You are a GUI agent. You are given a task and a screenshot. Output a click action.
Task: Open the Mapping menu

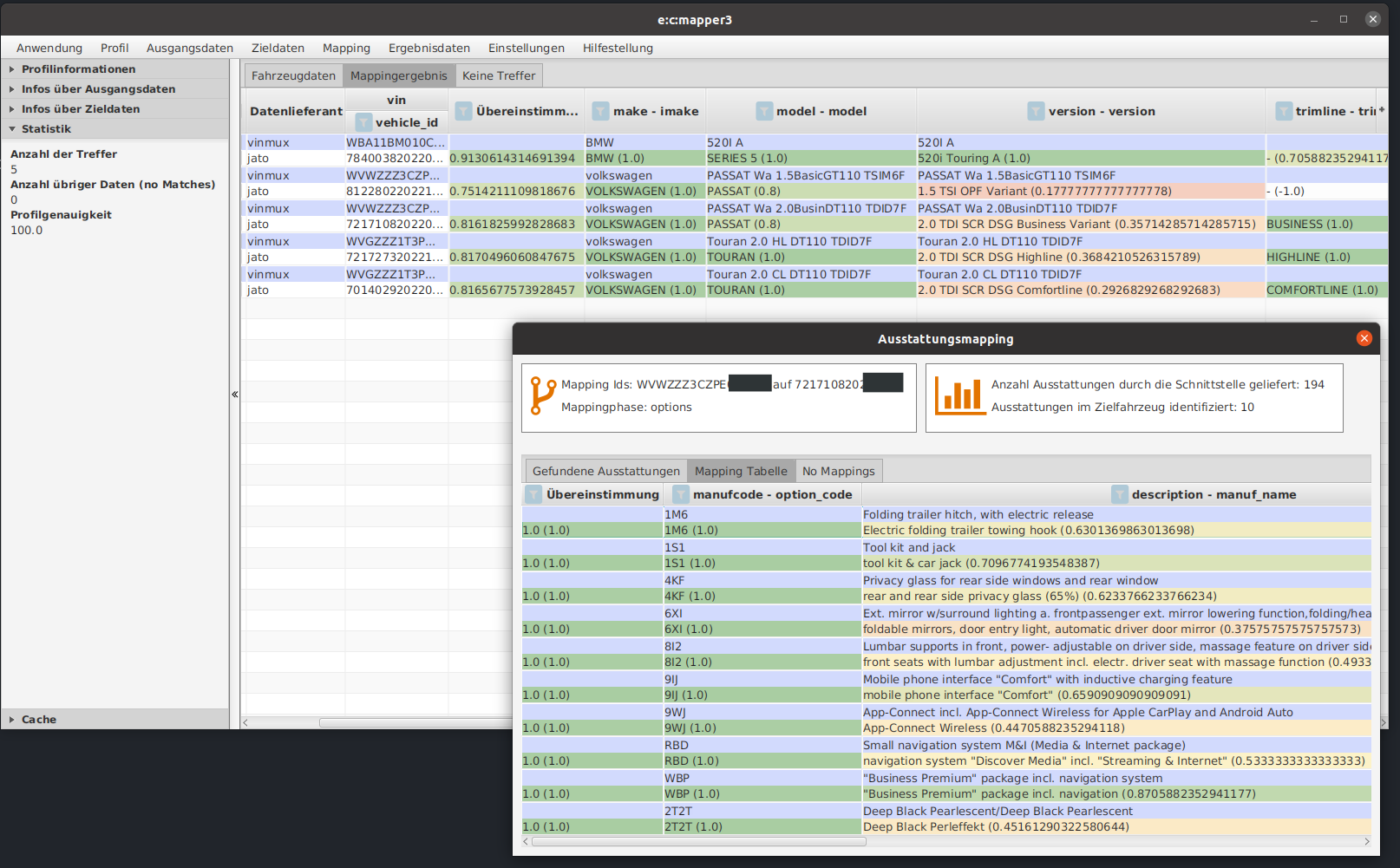coord(346,48)
